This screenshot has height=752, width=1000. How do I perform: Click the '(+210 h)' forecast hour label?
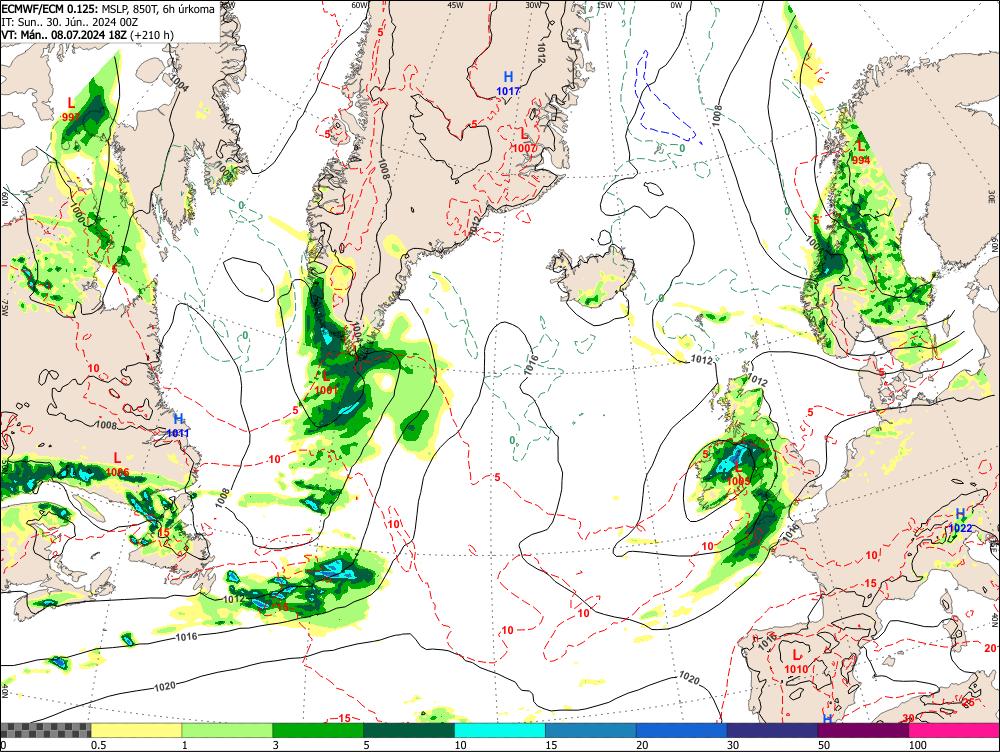click(151, 34)
